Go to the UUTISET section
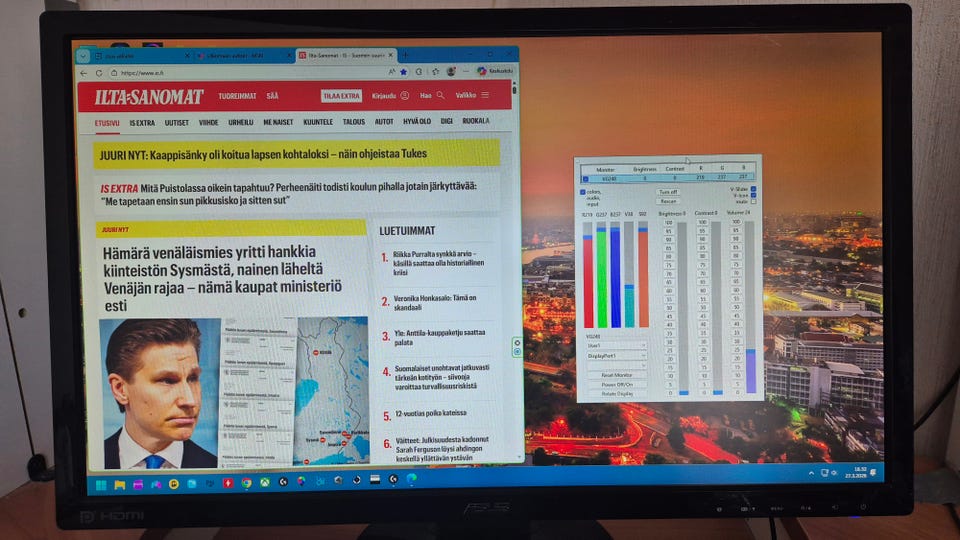The height and width of the screenshot is (540, 960). pos(176,123)
